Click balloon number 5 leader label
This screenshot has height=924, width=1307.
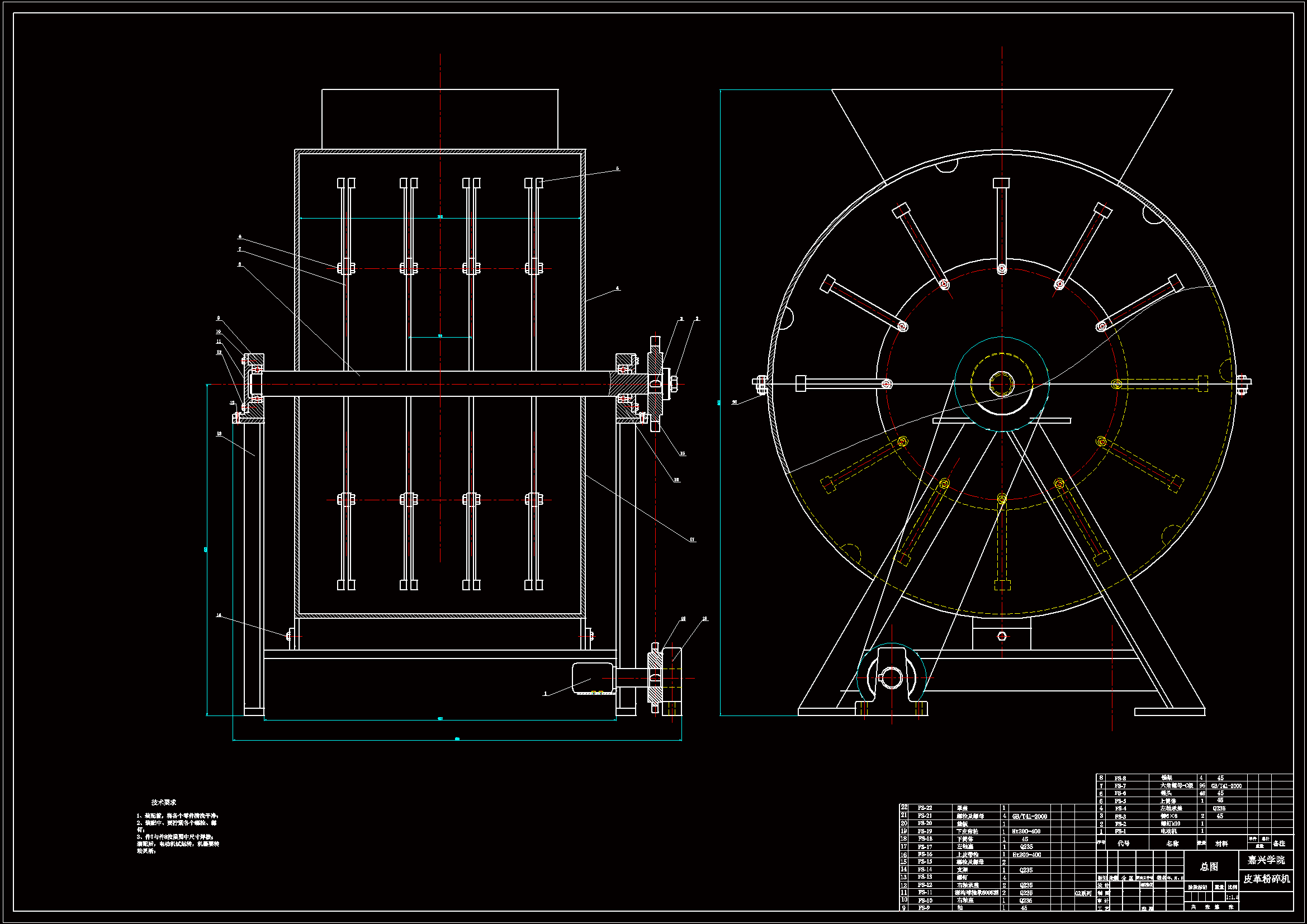618,168
